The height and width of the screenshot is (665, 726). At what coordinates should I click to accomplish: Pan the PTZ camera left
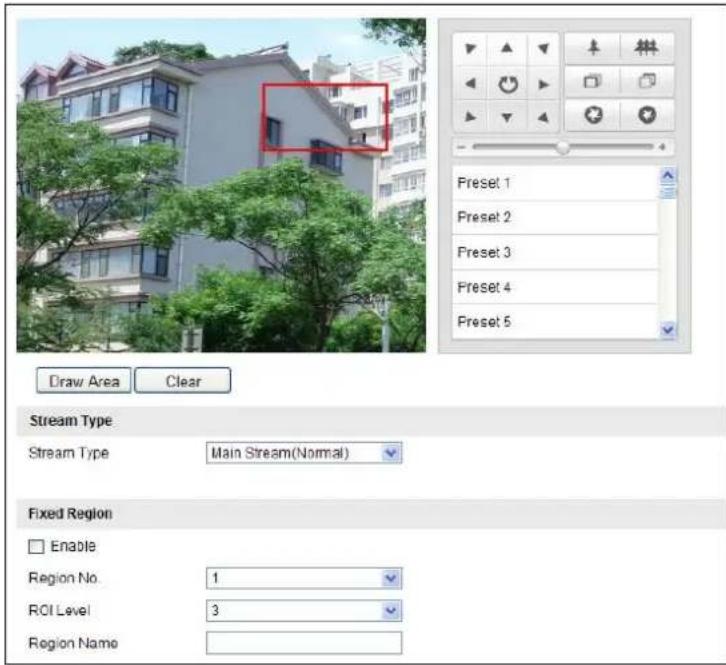[x=470, y=84]
